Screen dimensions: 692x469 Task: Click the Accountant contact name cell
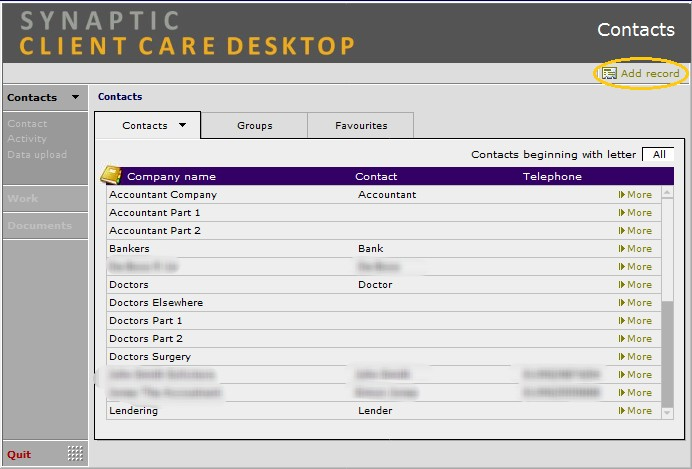(387, 195)
